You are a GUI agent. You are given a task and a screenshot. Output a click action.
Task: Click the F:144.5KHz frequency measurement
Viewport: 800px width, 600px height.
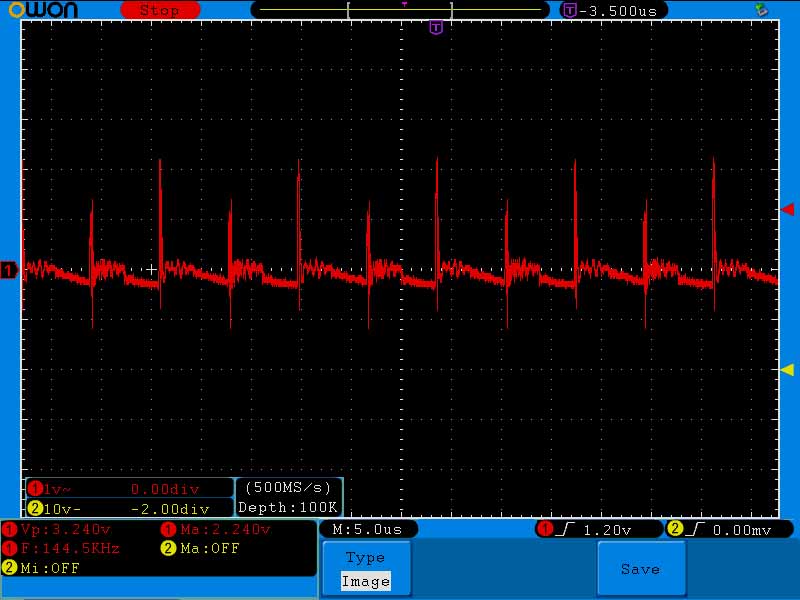click(64, 548)
